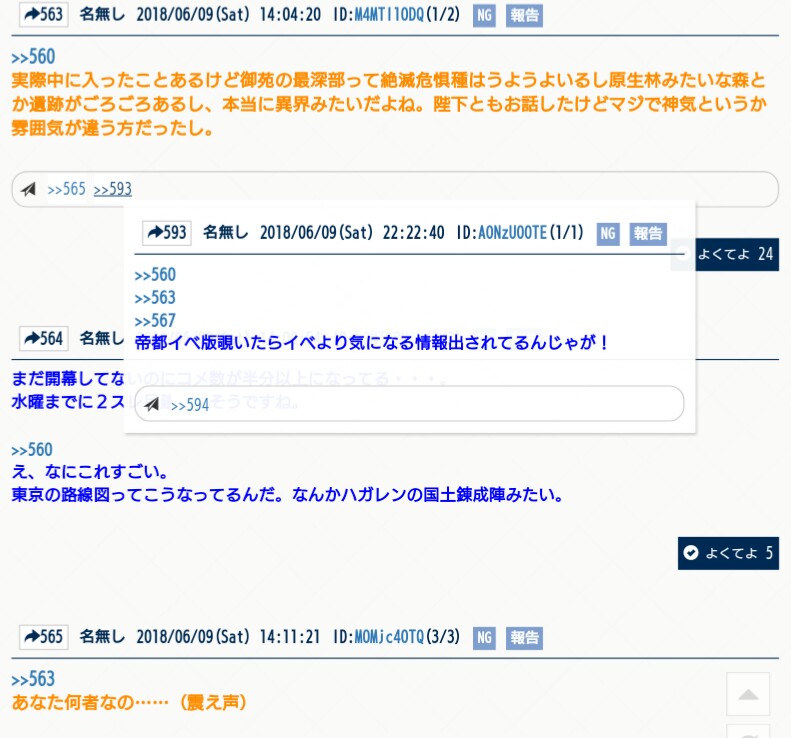The height and width of the screenshot is (738, 791).
Task: Toggle NG on post 563
Action: click(x=484, y=14)
